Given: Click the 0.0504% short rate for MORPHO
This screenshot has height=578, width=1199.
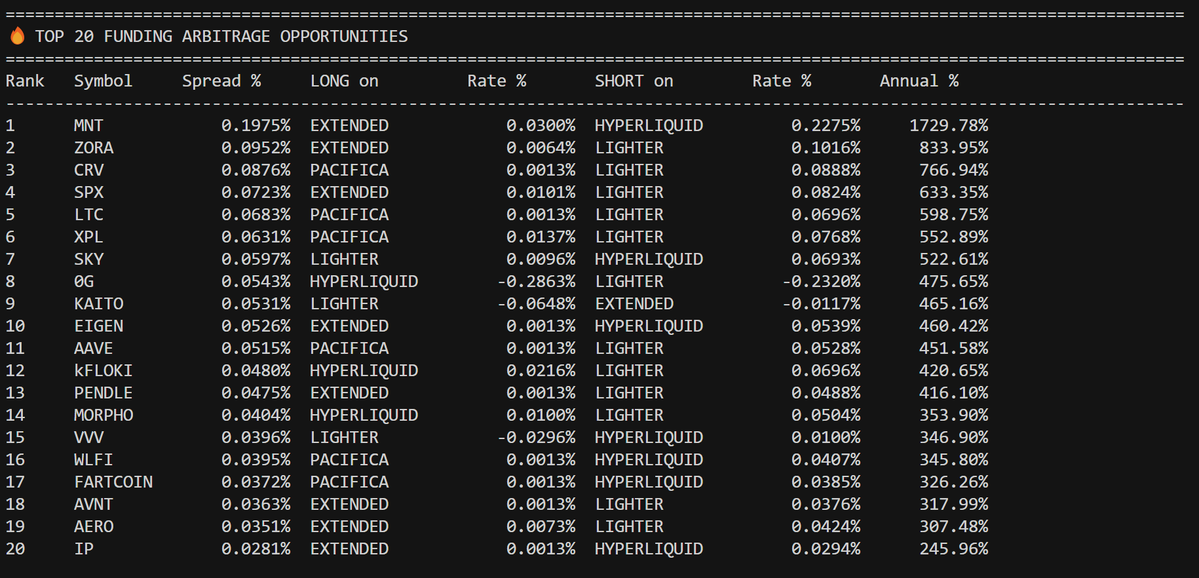Looking at the screenshot, I should click(826, 415).
